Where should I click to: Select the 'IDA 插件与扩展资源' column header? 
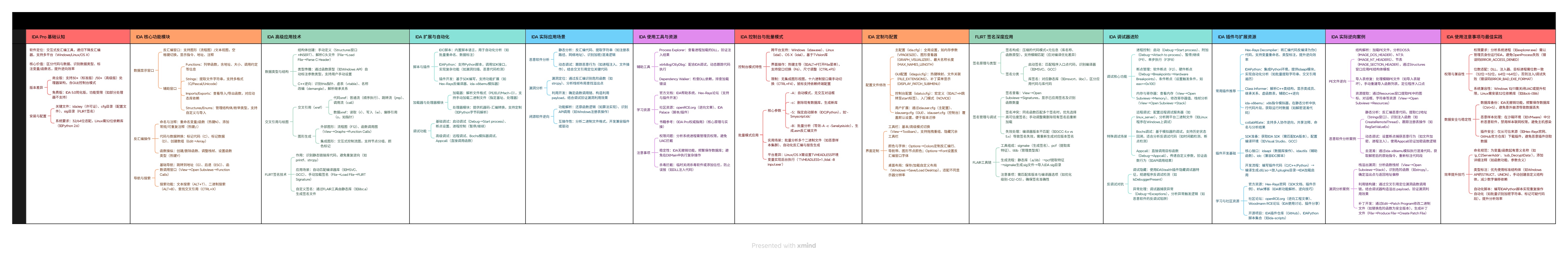1269,37
